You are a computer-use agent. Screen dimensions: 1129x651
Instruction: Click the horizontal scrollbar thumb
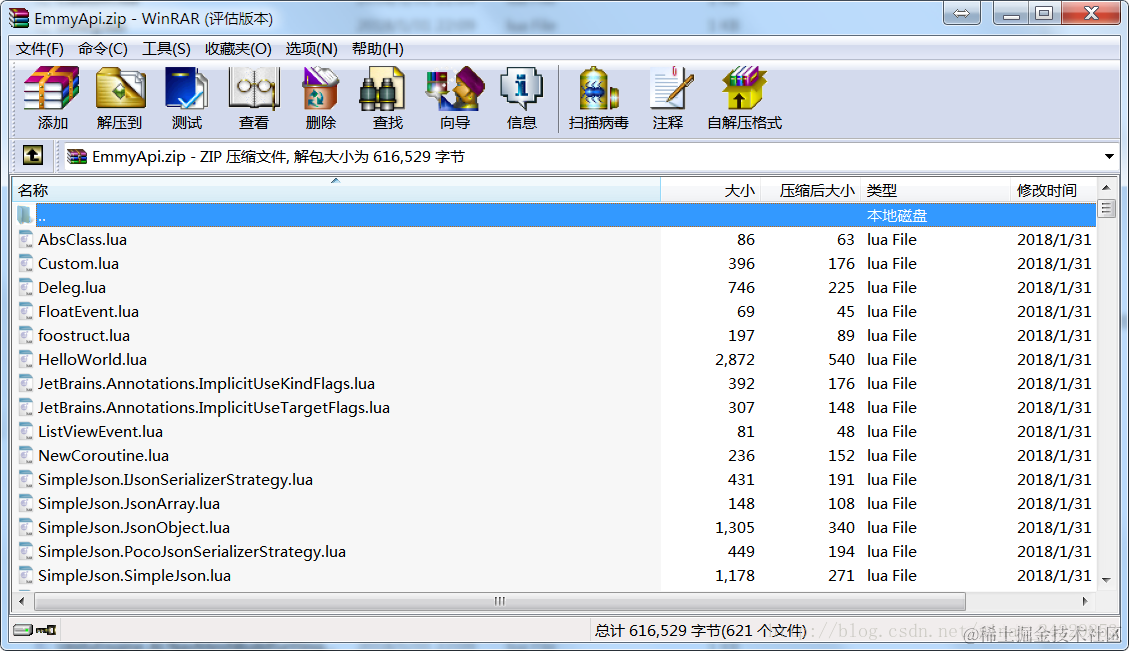click(x=498, y=601)
